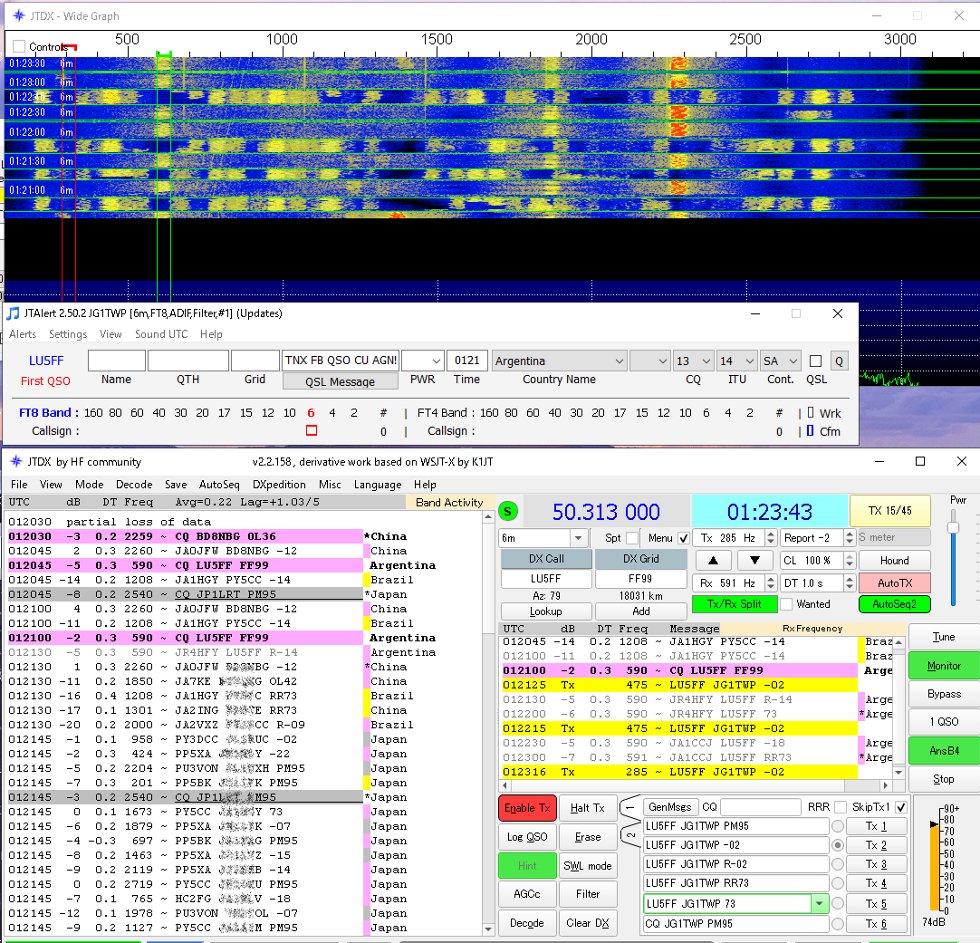Click the Cfm indicator box in JTAlert
The height and width of the screenshot is (943, 980).
click(x=810, y=431)
